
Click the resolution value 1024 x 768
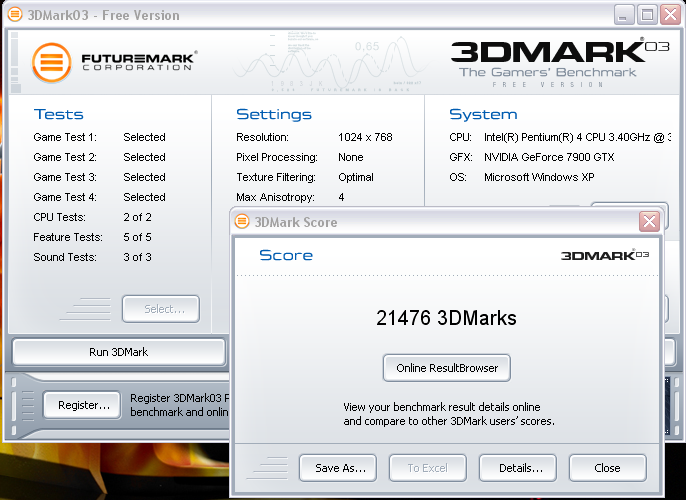(x=365, y=137)
